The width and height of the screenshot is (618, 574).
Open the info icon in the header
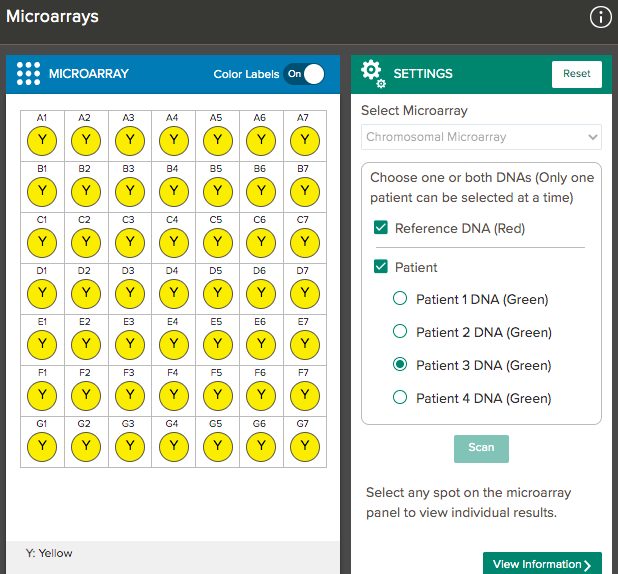click(x=600, y=18)
